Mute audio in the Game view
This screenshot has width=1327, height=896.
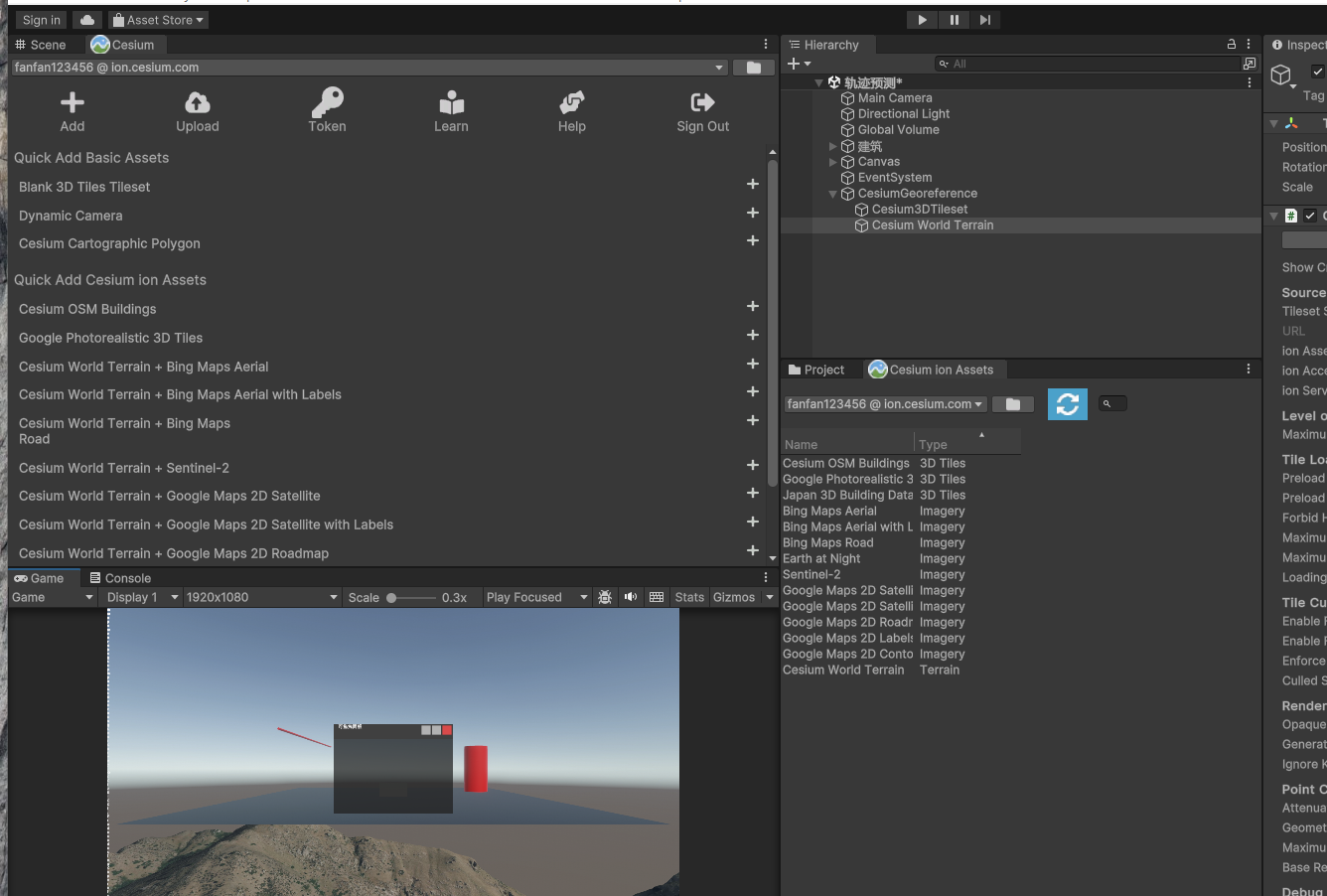[631, 597]
